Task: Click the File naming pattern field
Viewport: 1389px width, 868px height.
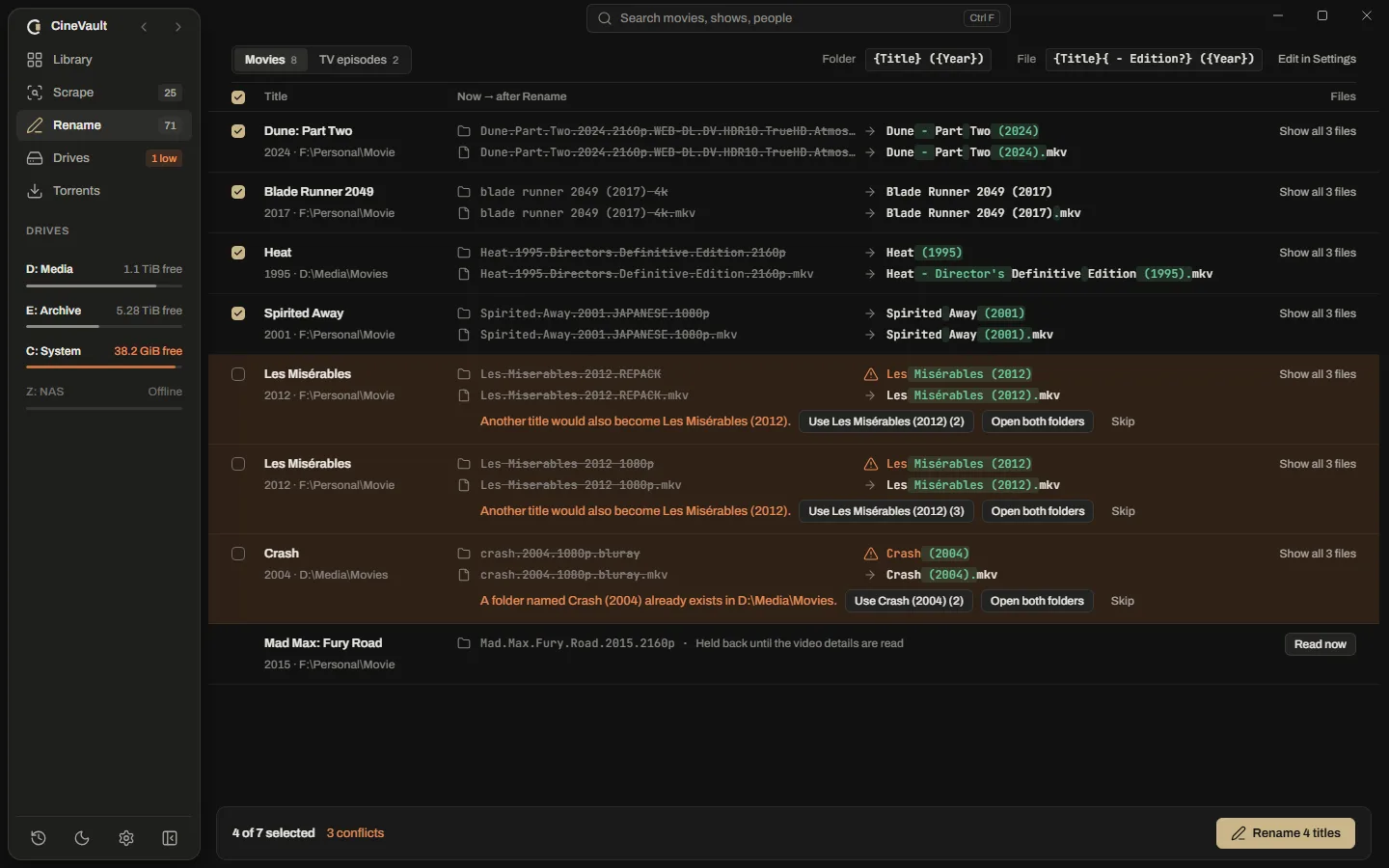Action: click(x=1154, y=59)
